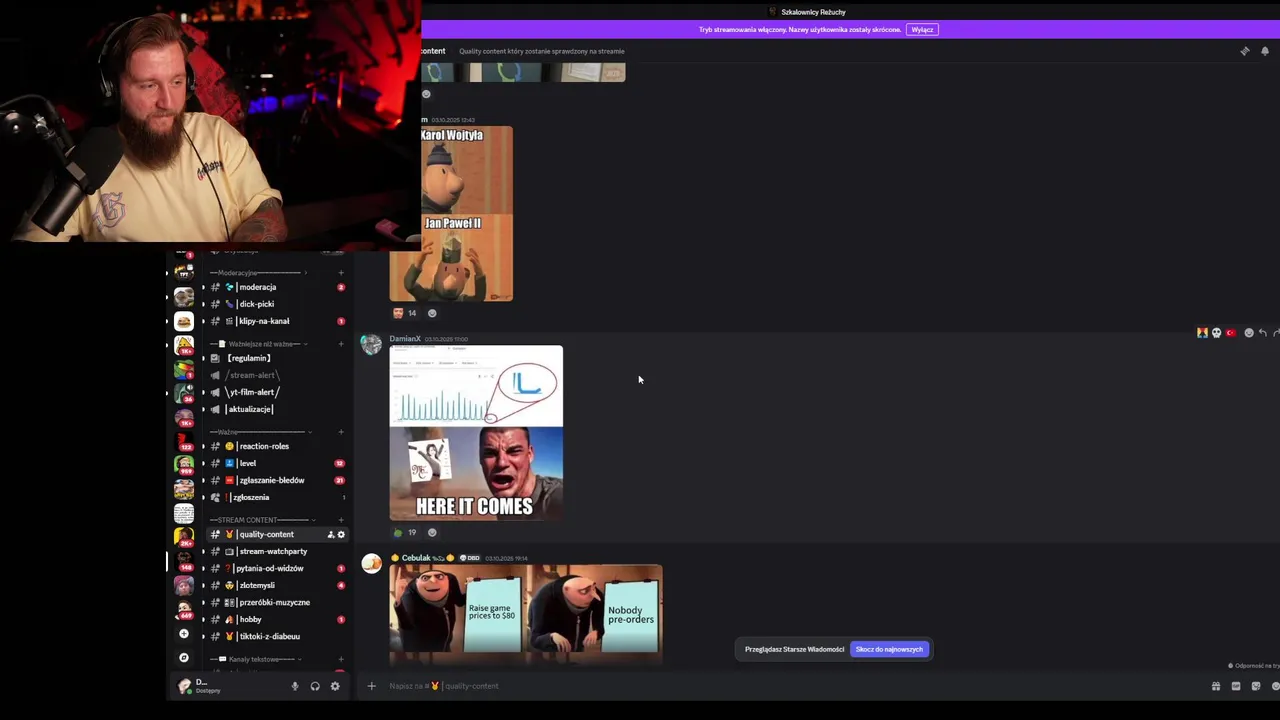React with skull emoji on hovered message
The width and height of the screenshot is (1280, 720).
pyautogui.click(x=1216, y=333)
